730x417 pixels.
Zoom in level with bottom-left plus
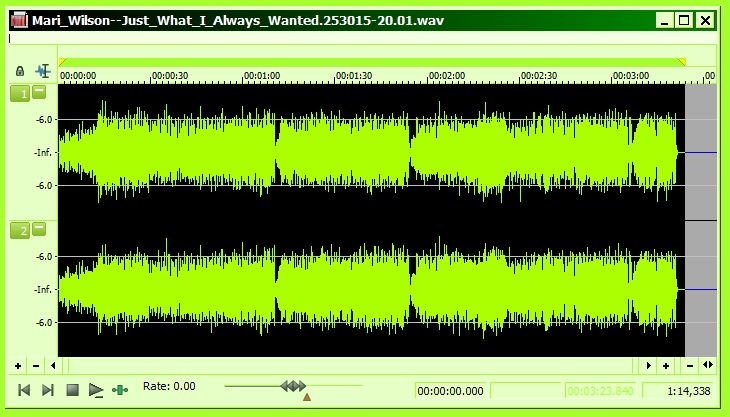coord(18,366)
